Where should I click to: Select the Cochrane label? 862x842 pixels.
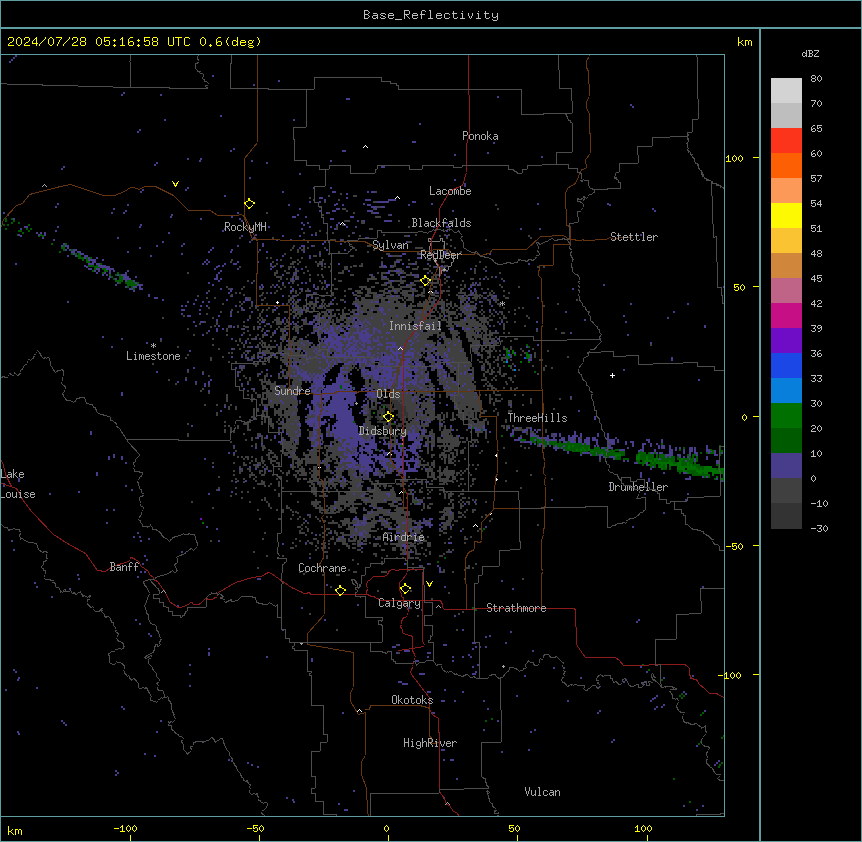[322, 568]
